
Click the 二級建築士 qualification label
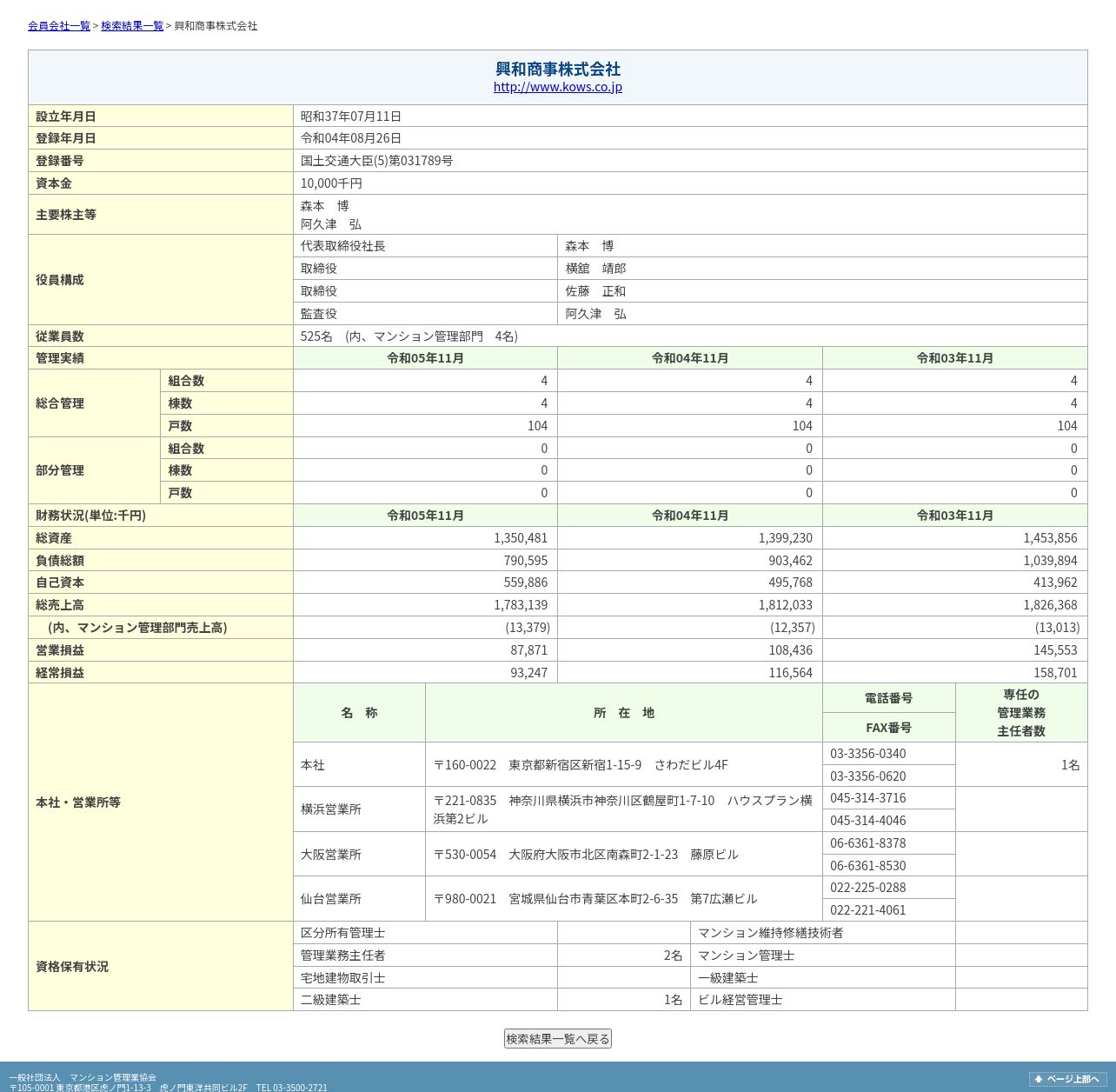click(x=331, y=1000)
